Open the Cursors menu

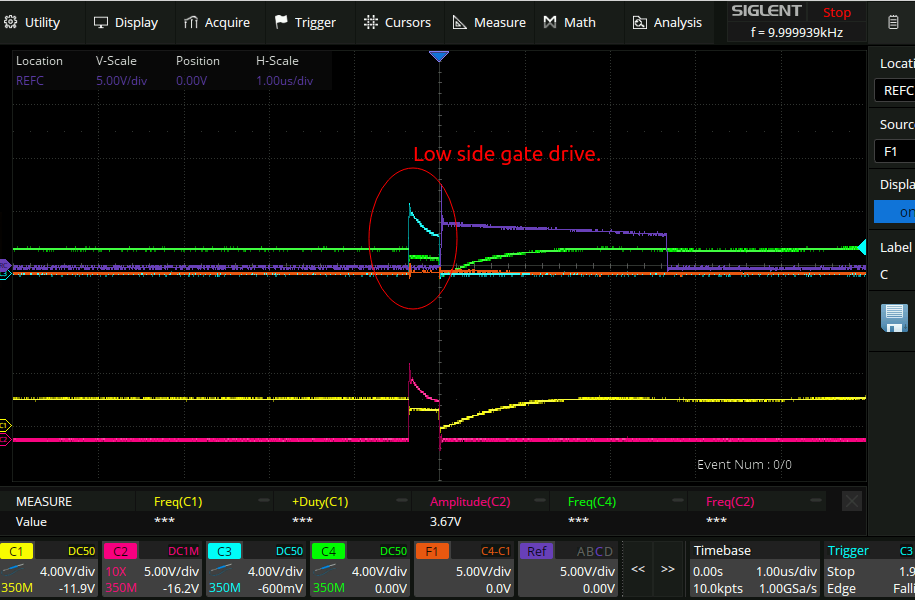(397, 22)
